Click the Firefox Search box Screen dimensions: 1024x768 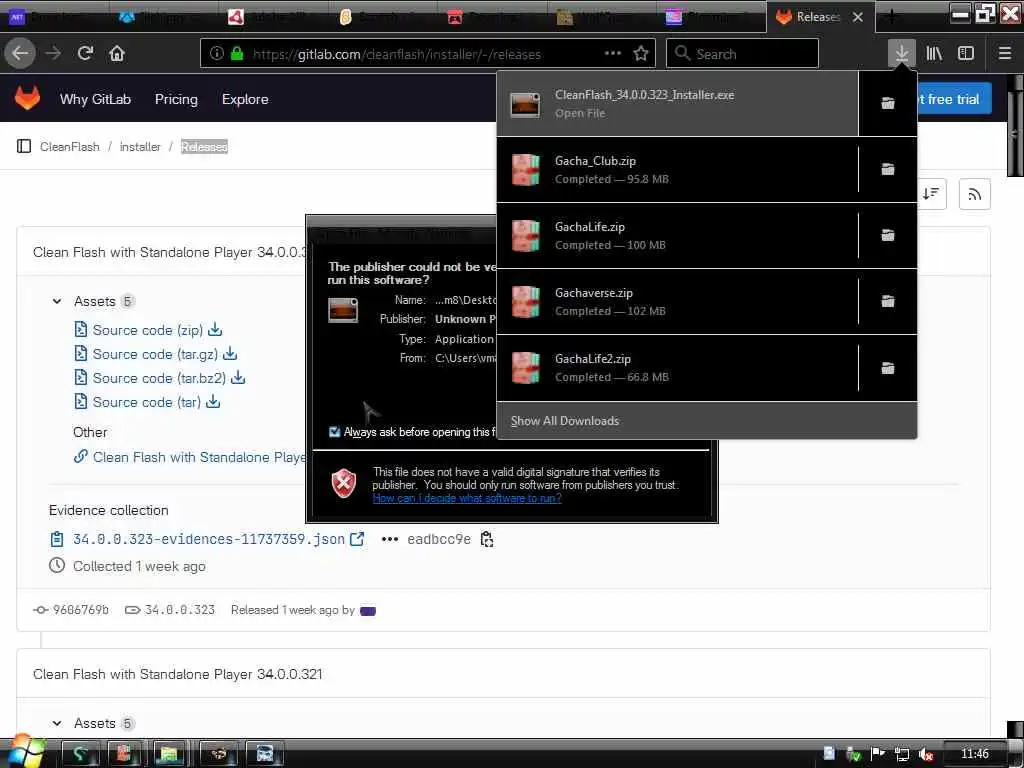coord(742,53)
